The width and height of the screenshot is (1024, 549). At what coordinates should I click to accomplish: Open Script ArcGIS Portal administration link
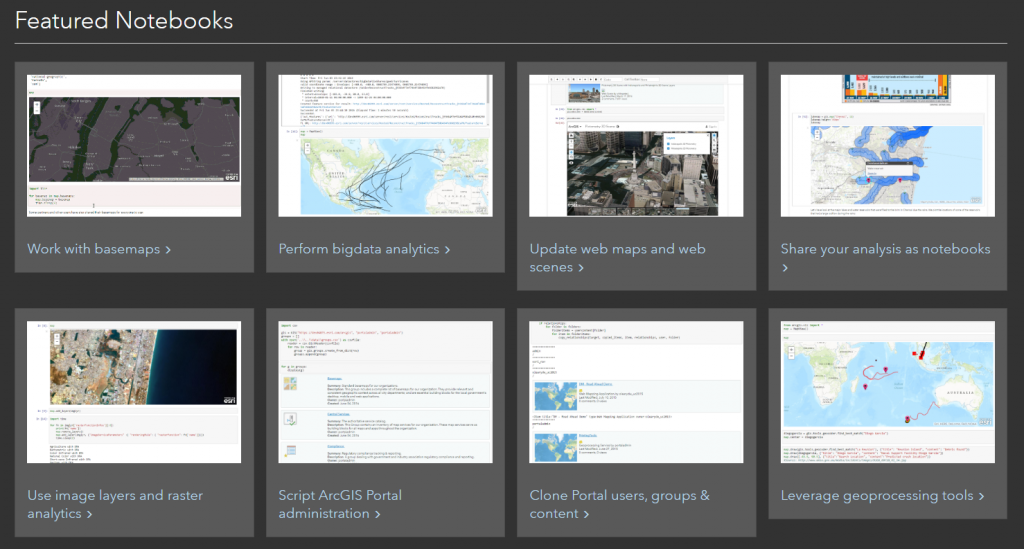pos(340,504)
